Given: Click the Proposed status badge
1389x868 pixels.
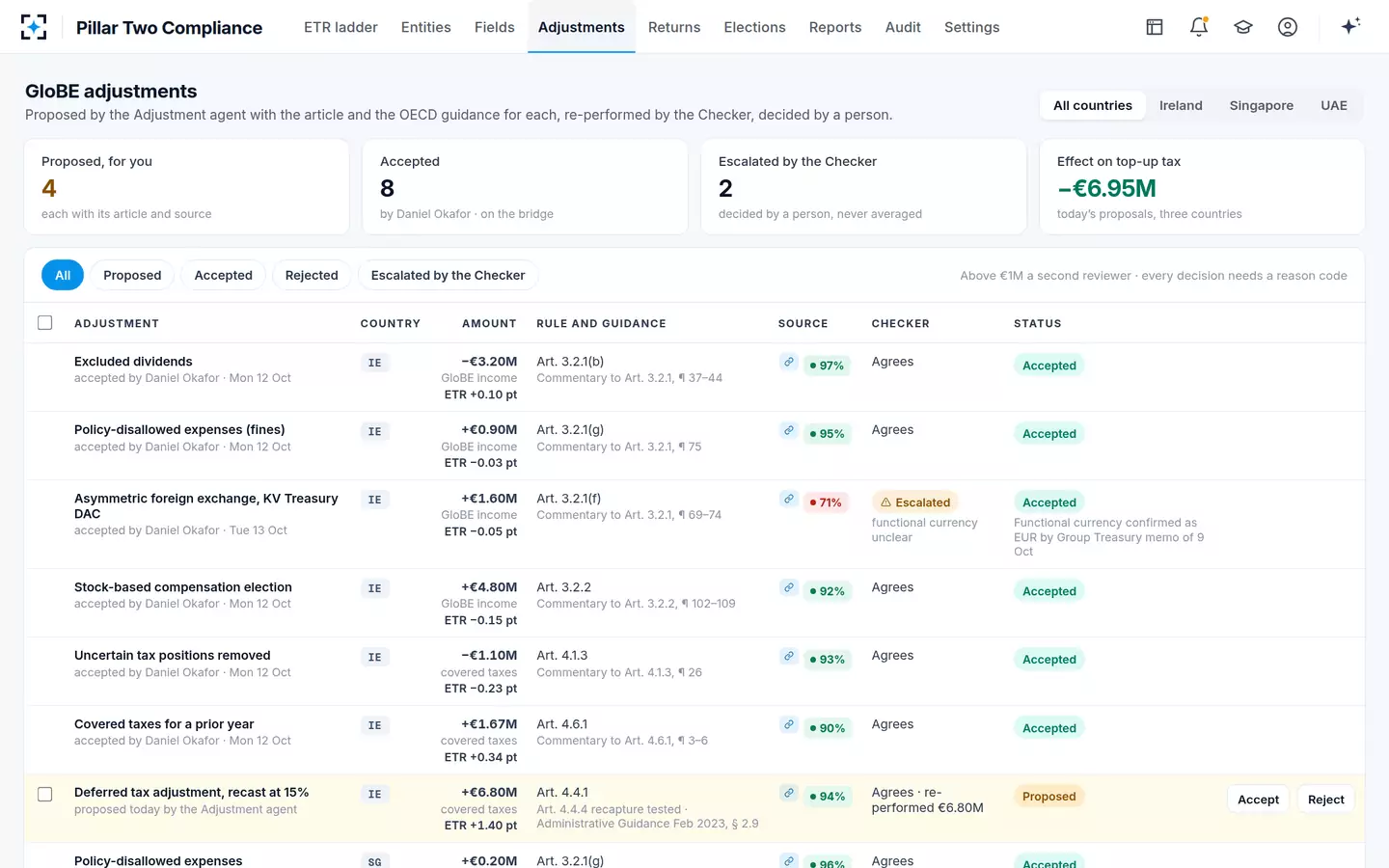Looking at the screenshot, I should [x=1049, y=797].
